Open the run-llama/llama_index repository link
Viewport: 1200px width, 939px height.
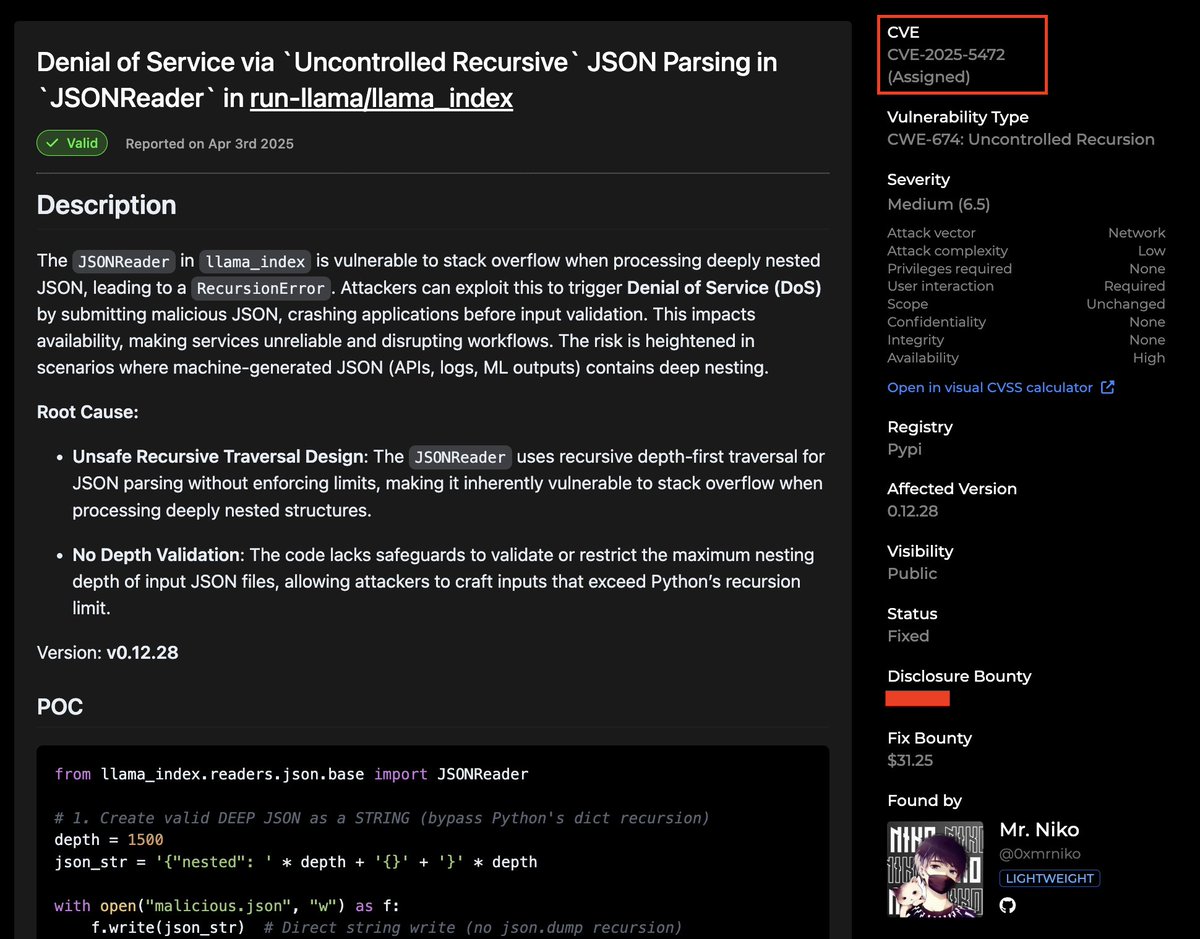[x=381, y=98]
